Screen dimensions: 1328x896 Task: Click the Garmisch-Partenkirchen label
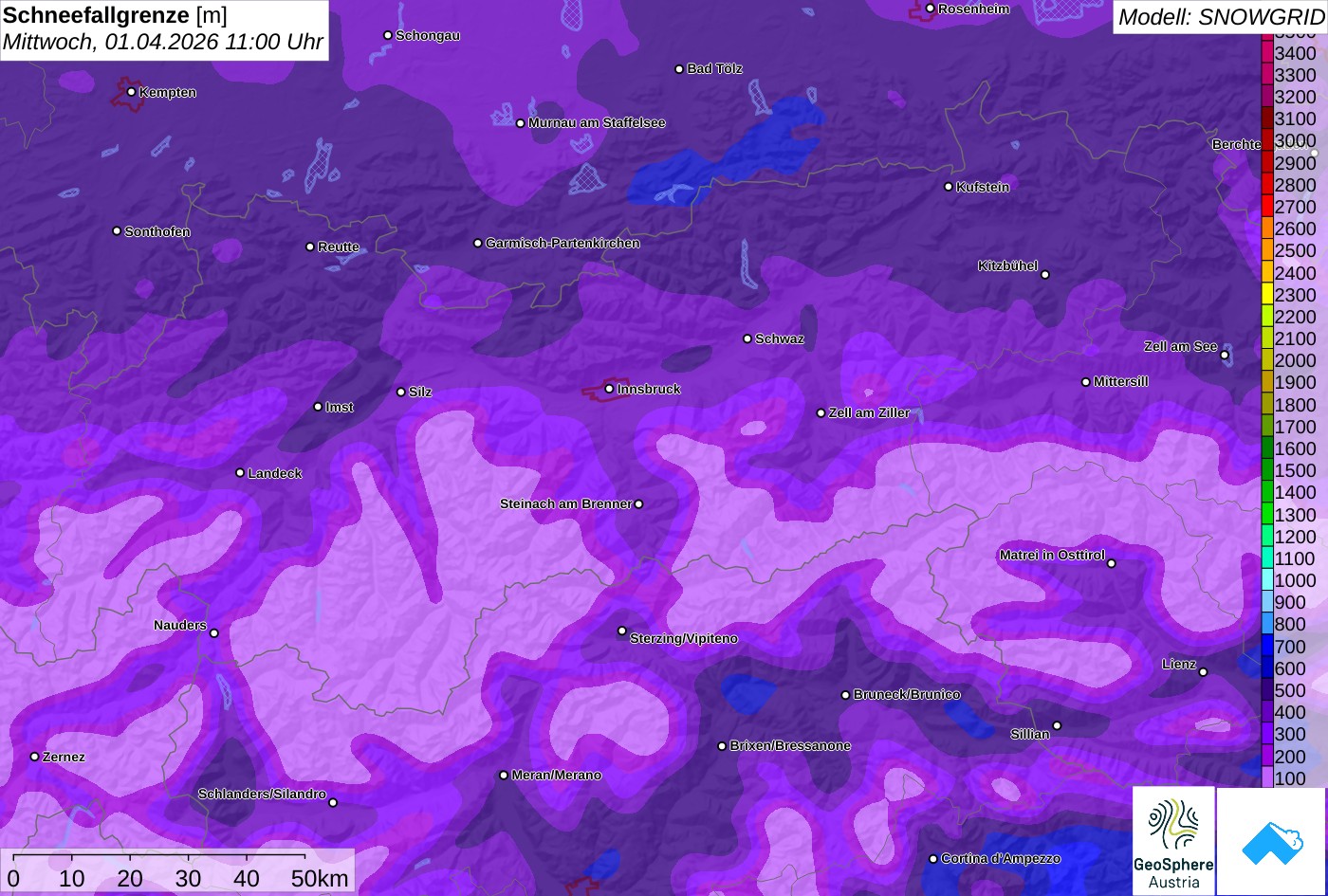point(563,243)
